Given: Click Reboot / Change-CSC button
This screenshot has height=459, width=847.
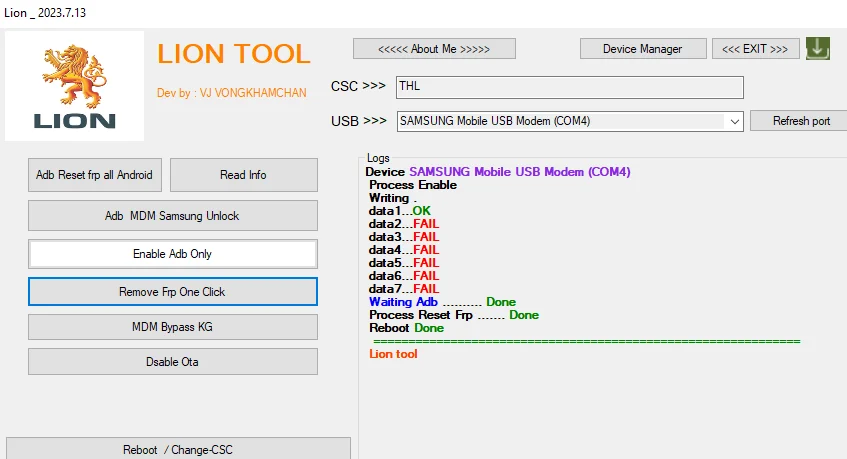Looking at the screenshot, I should click(178, 449).
